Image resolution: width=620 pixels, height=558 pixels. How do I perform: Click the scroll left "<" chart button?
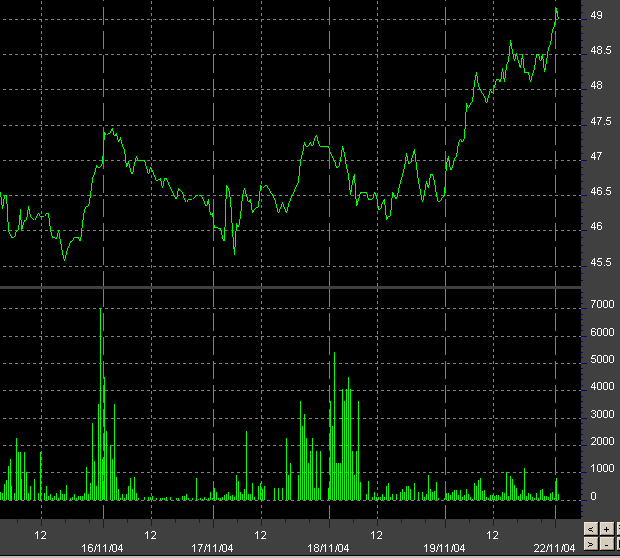click(591, 528)
